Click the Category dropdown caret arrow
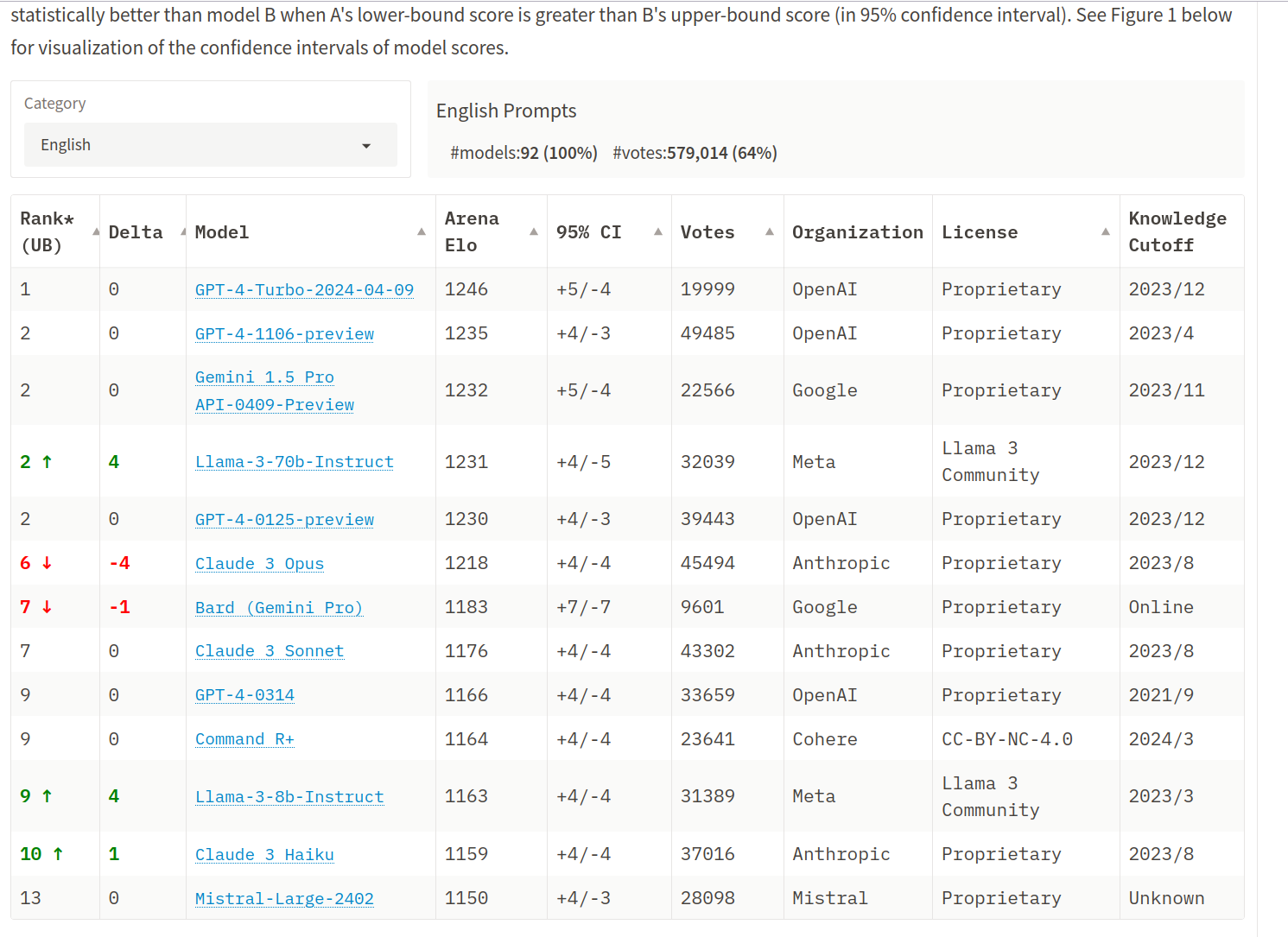 click(x=366, y=146)
